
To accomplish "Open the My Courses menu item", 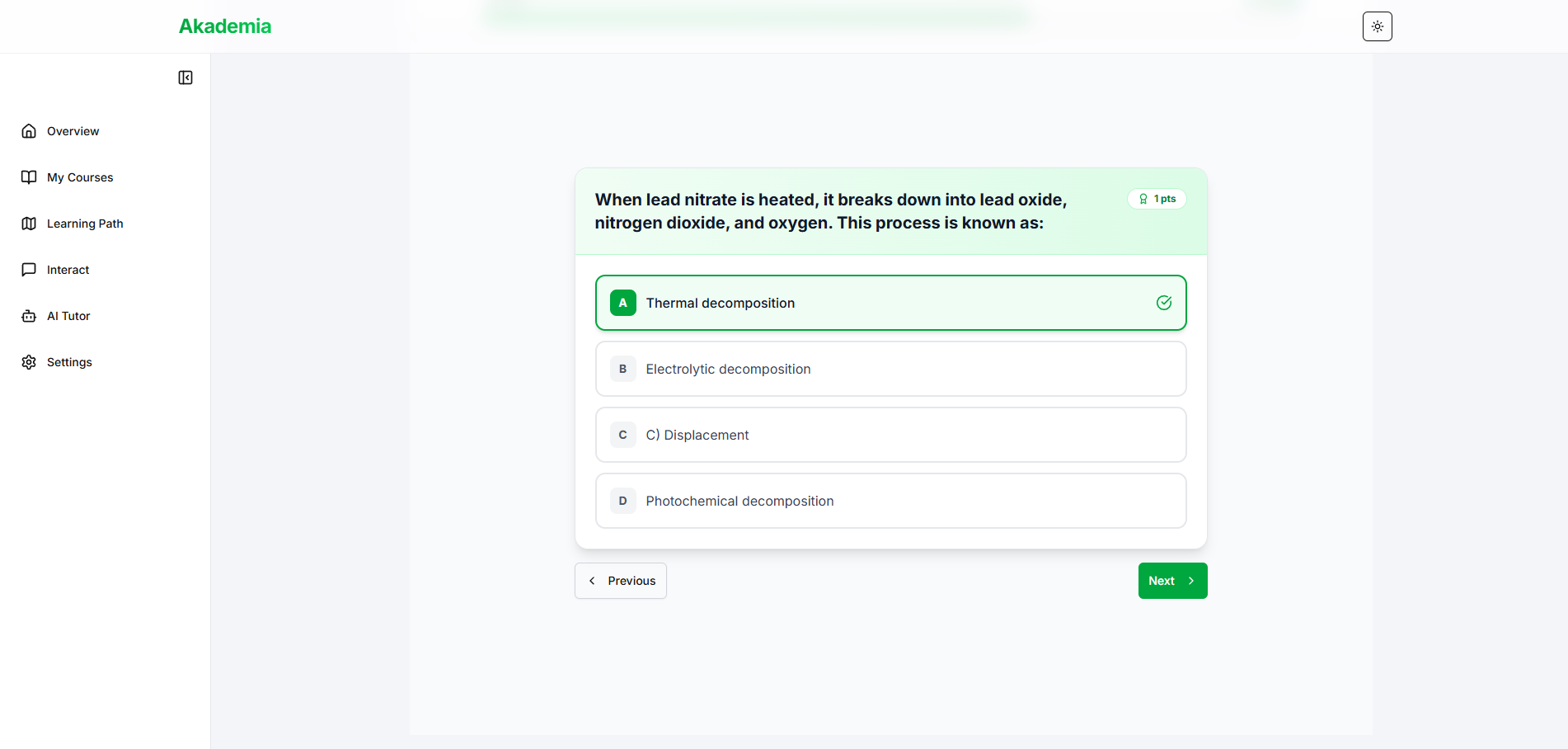I will point(80,177).
